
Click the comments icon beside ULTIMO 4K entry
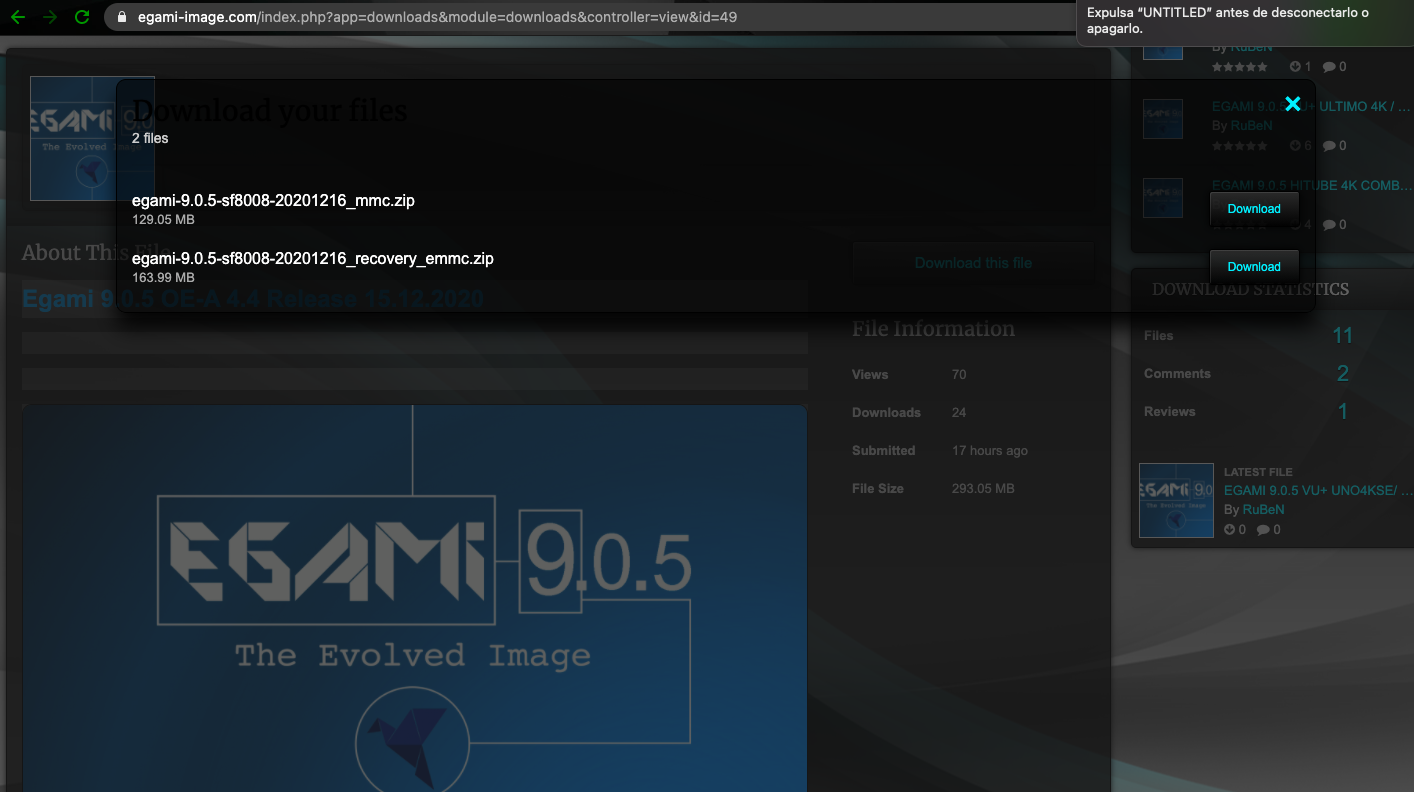coord(1329,146)
